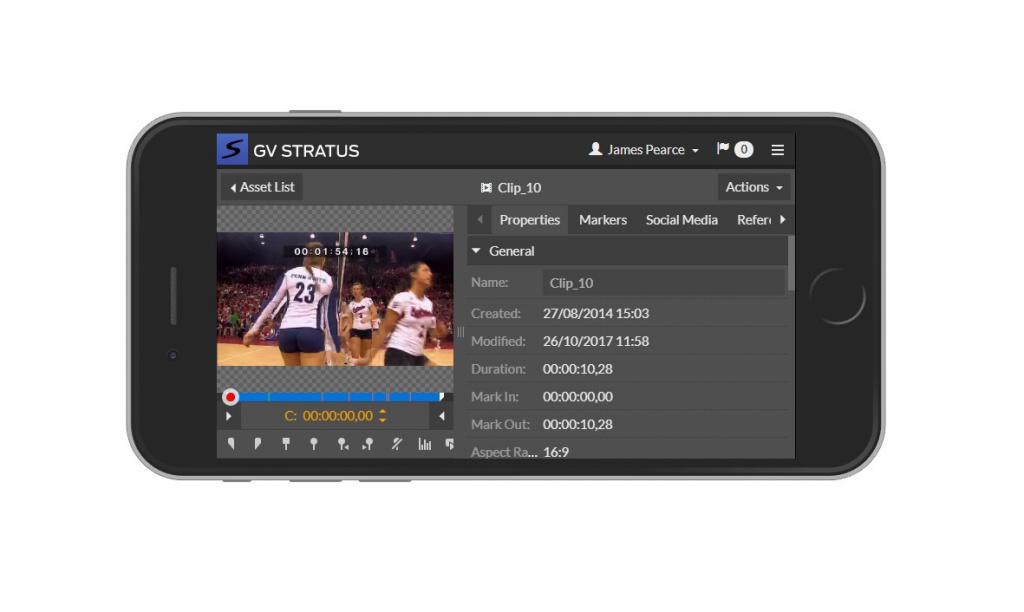Click the rightmost partly hidden toolbar icon
The height and width of the screenshot is (612, 1024).
[x=449, y=444]
